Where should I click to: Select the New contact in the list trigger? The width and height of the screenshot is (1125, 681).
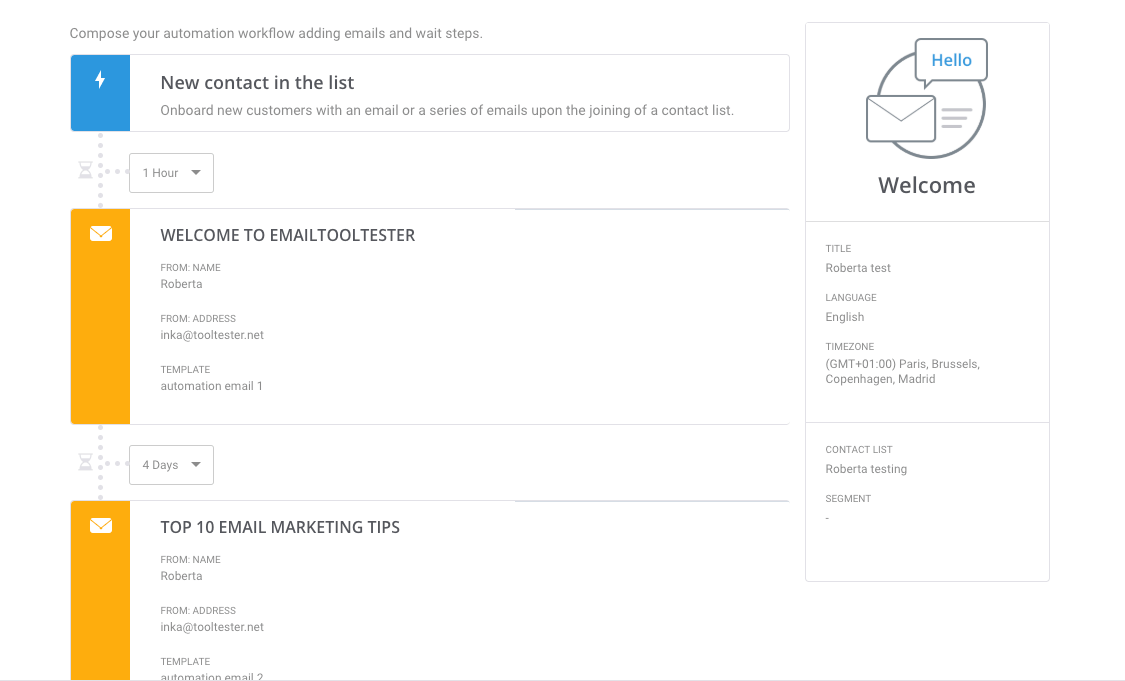pyautogui.click(x=430, y=93)
